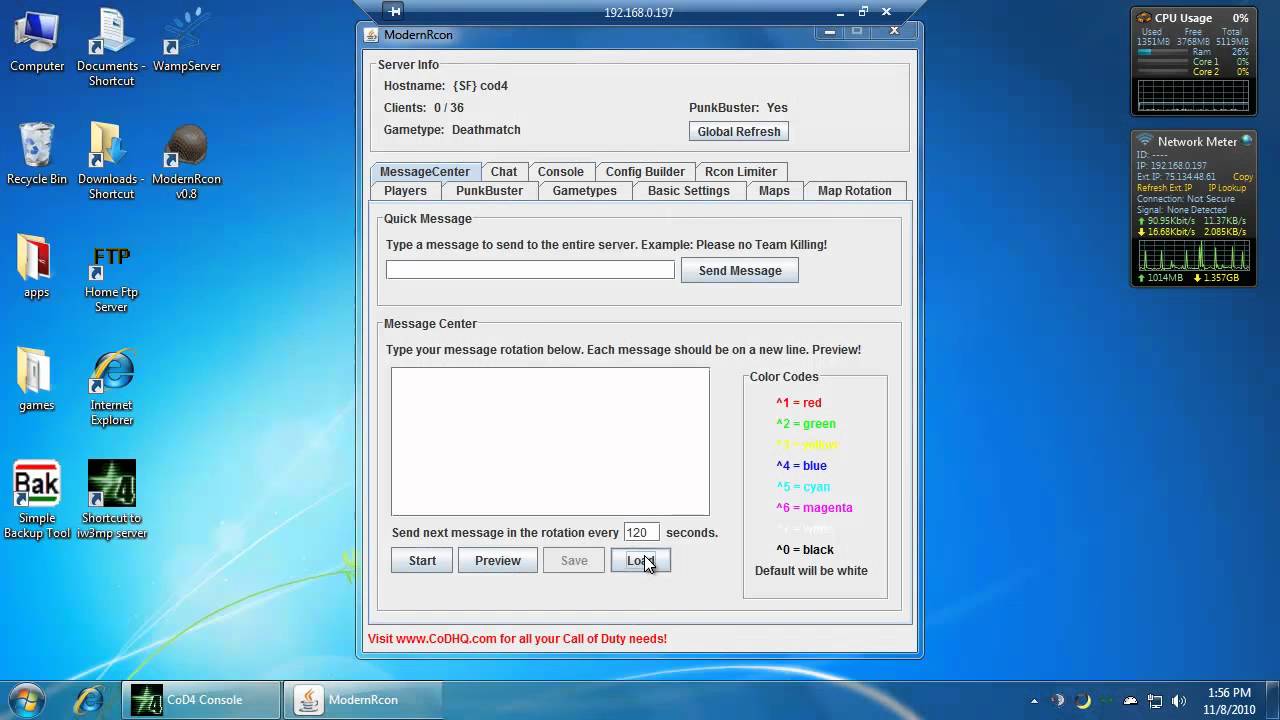The image size is (1280, 720).
Task: Launch the Internet Explorer desktop icon
Action: pos(111,387)
